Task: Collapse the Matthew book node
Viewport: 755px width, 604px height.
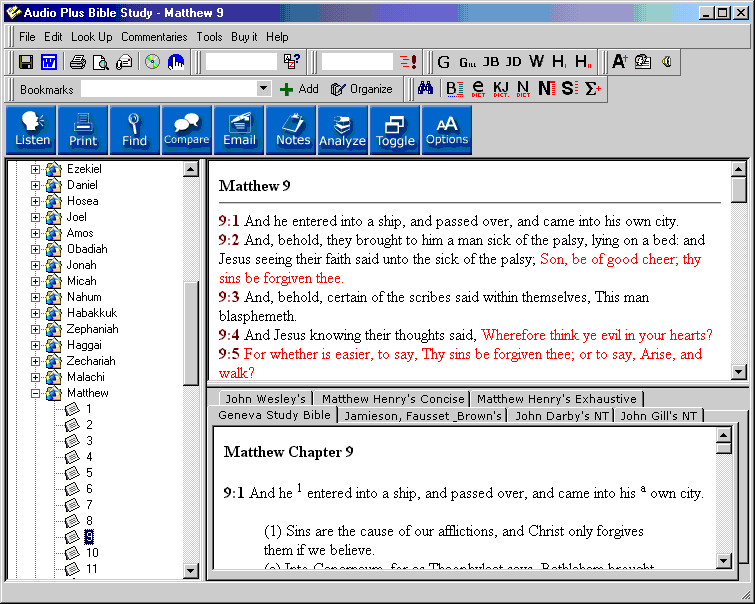Action: [35, 393]
